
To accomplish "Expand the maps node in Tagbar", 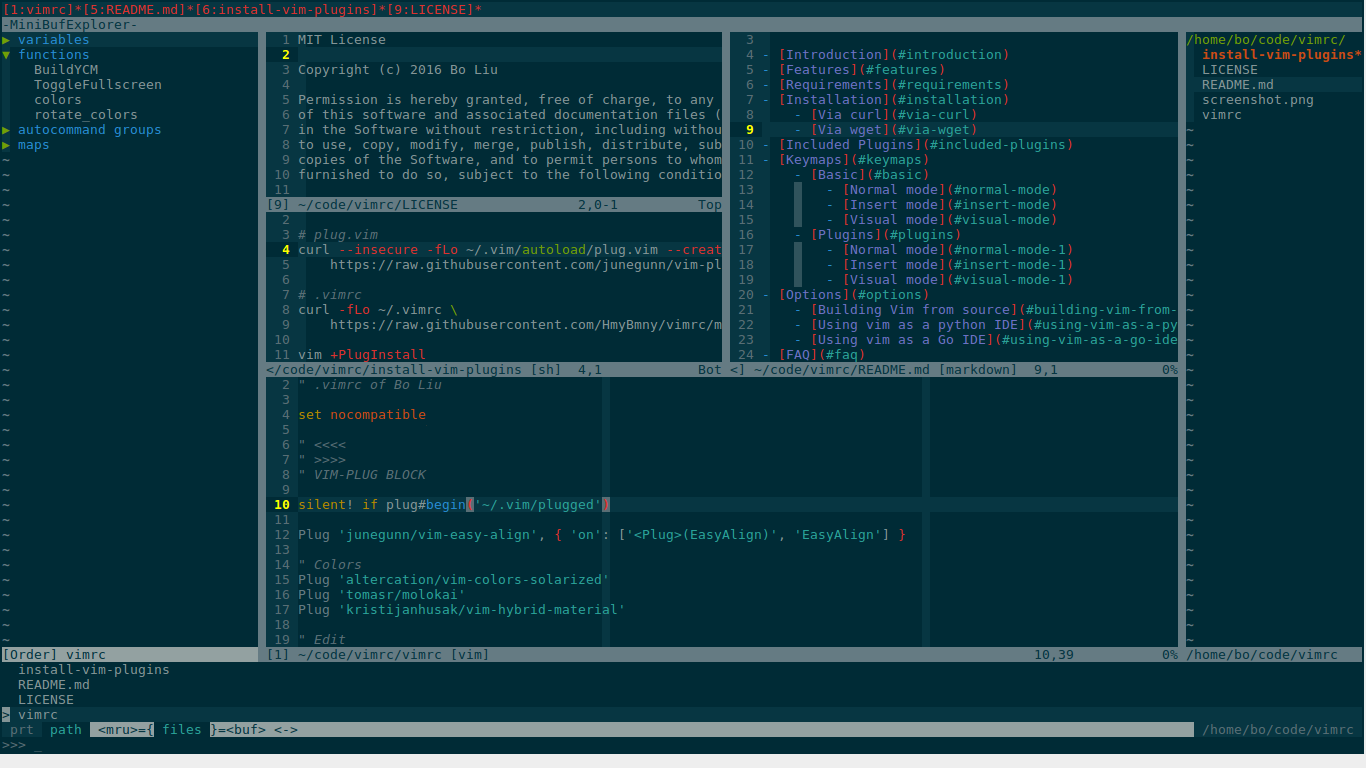I will coord(6,145).
